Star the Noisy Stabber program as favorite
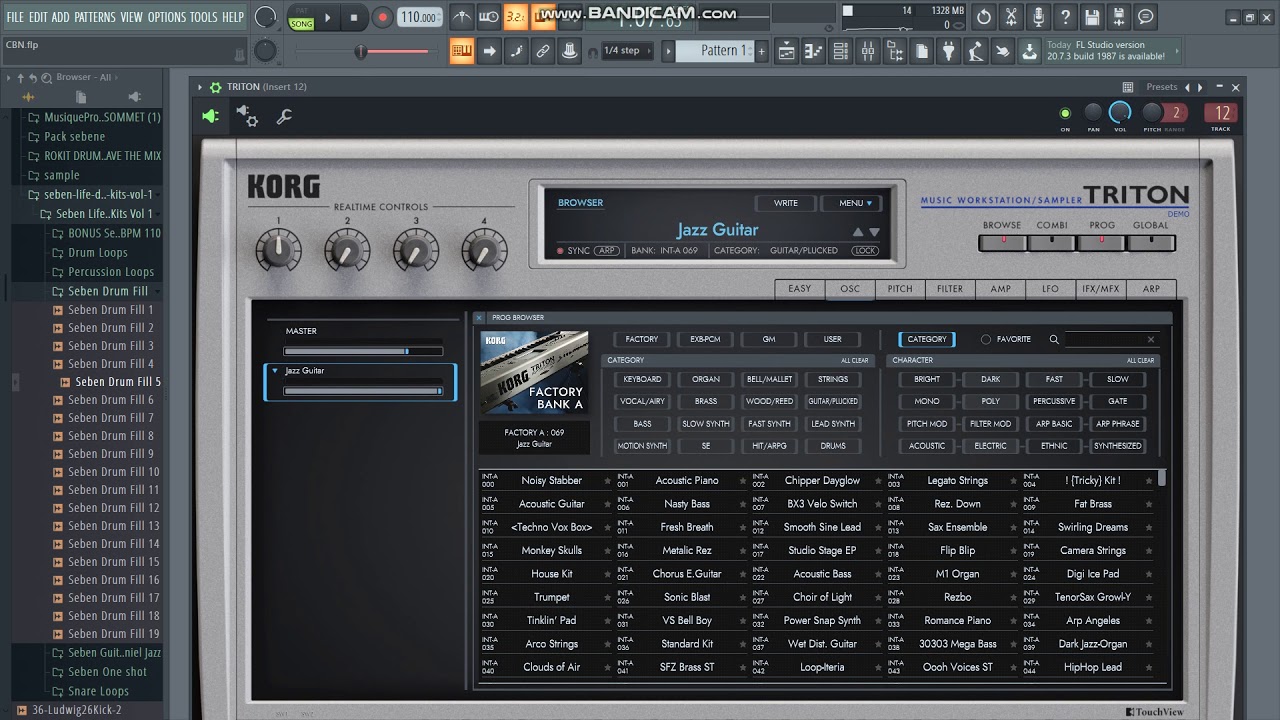This screenshot has width=1280, height=720. (607, 481)
